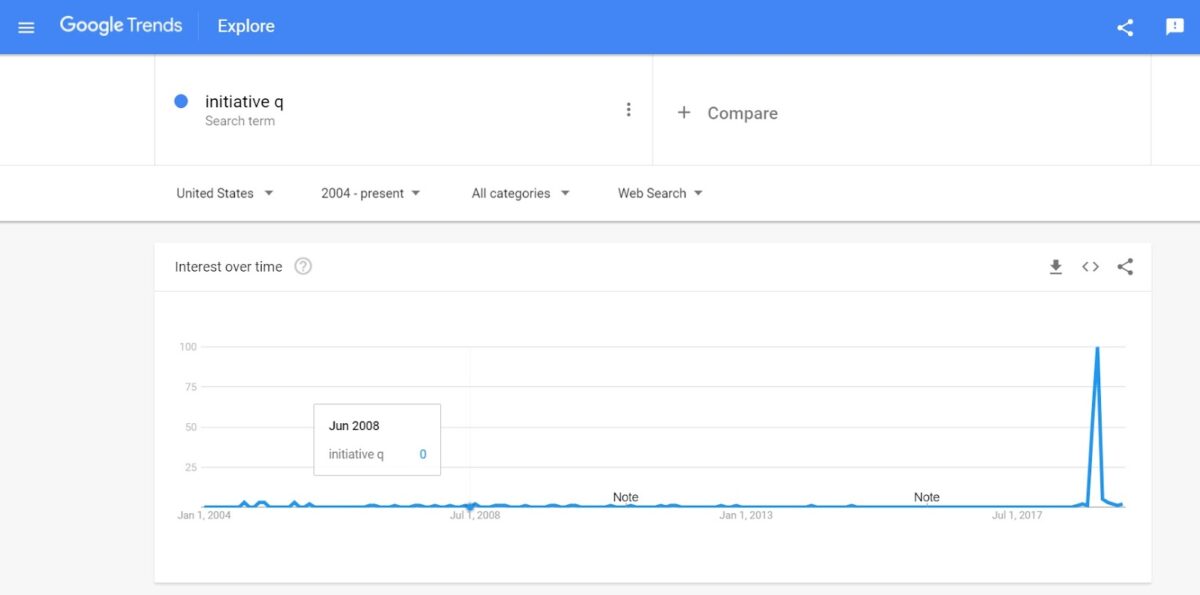Open the 2004 - present time range dropdown
This screenshot has height=595, width=1200.
coord(370,193)
